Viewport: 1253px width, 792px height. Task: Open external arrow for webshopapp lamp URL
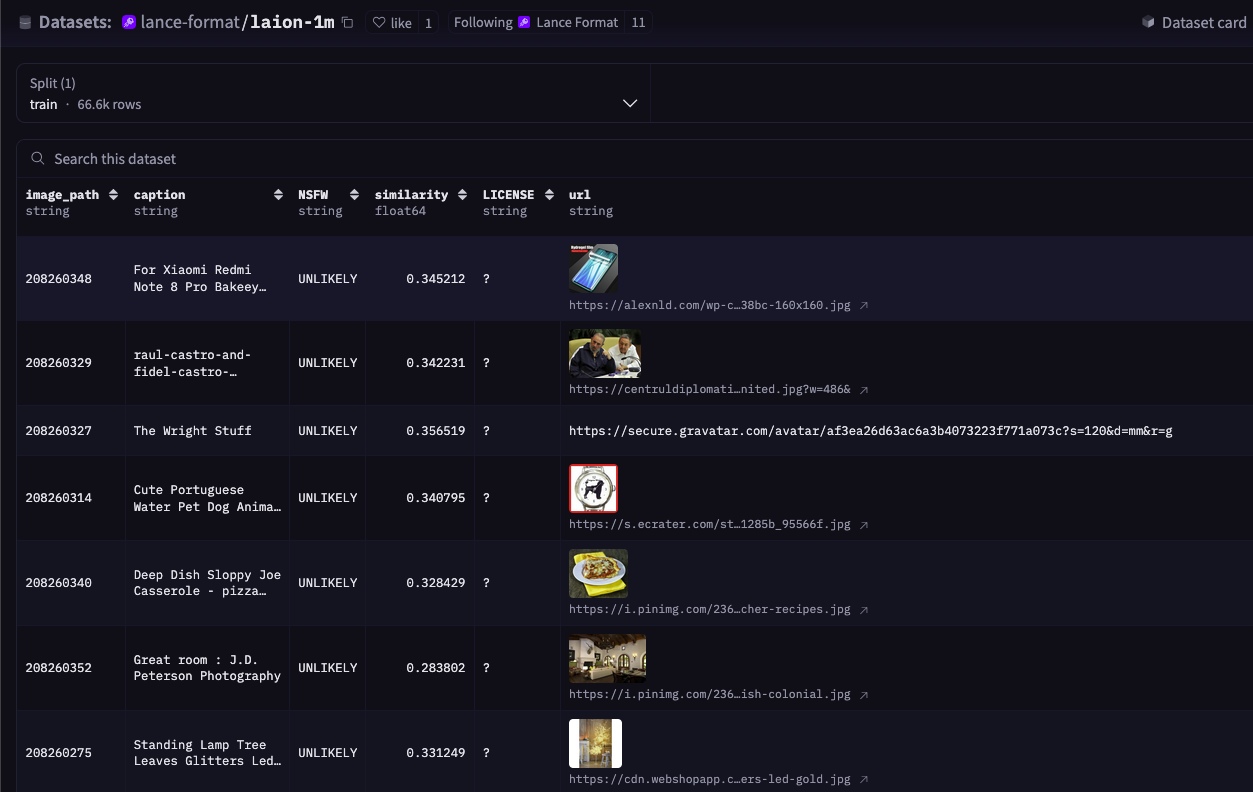coord(864,780)
